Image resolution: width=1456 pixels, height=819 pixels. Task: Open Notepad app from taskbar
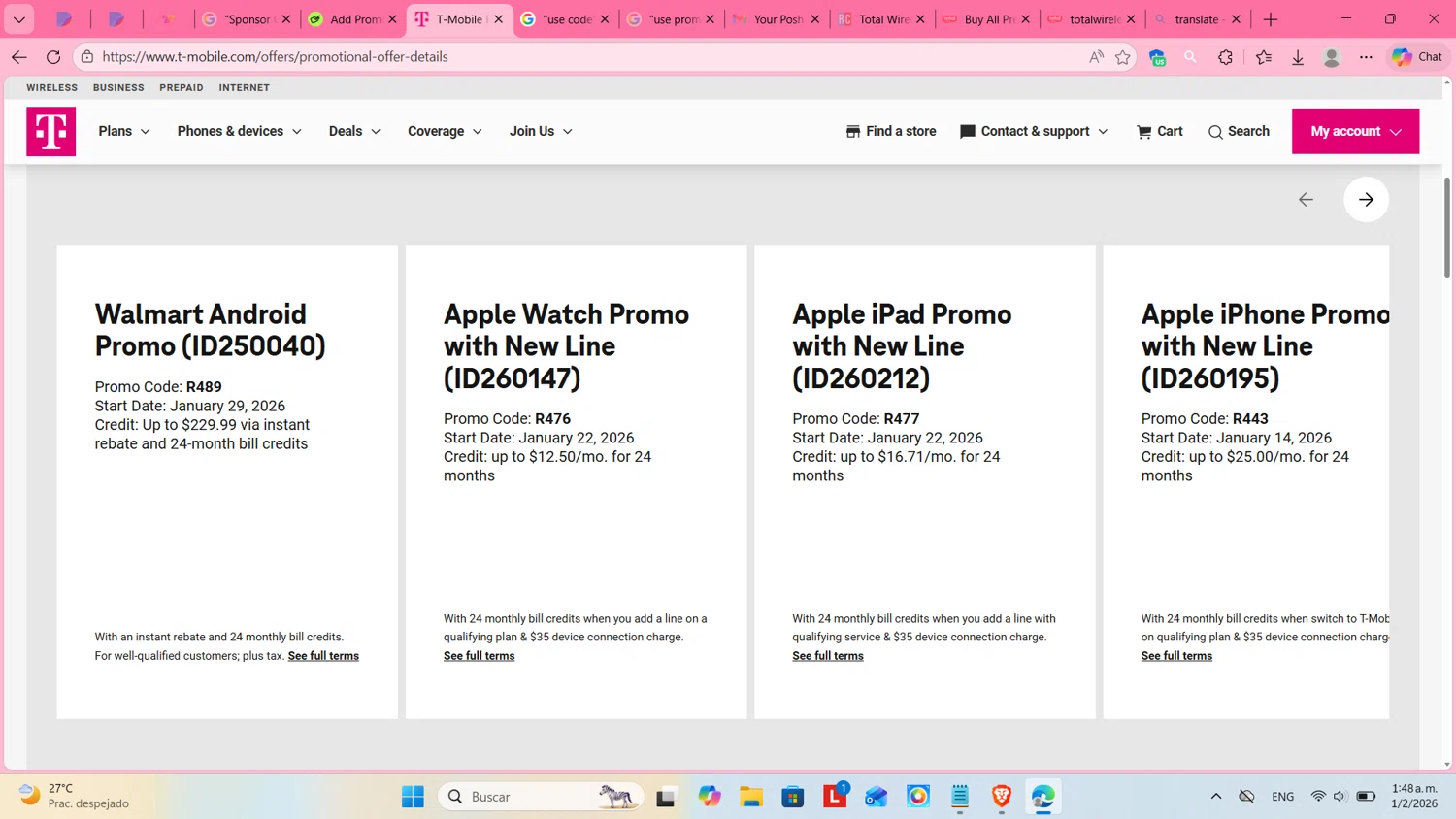pos(960,797)
